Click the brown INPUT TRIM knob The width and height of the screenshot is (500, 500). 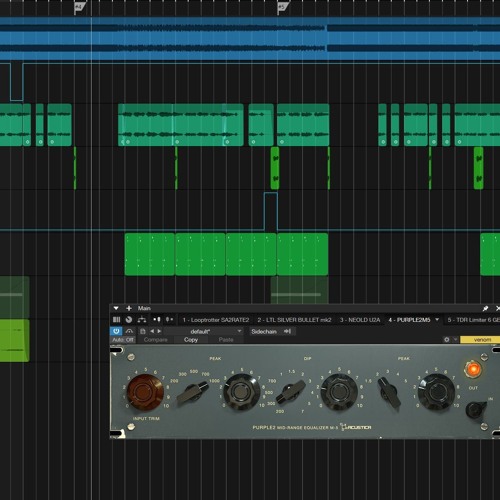pyautogui.click(x=145, y=392)
